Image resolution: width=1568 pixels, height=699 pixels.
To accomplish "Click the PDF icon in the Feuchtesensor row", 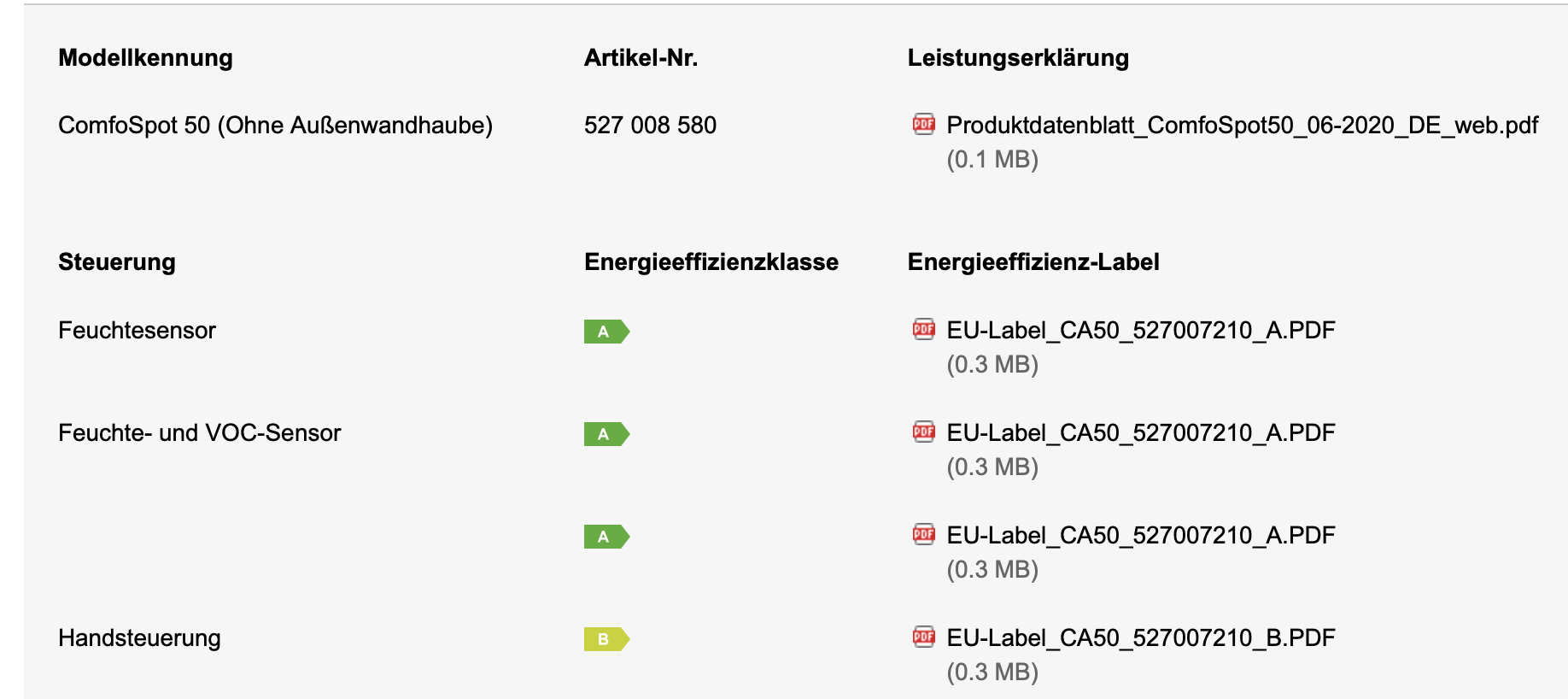I will click(923, 330).
